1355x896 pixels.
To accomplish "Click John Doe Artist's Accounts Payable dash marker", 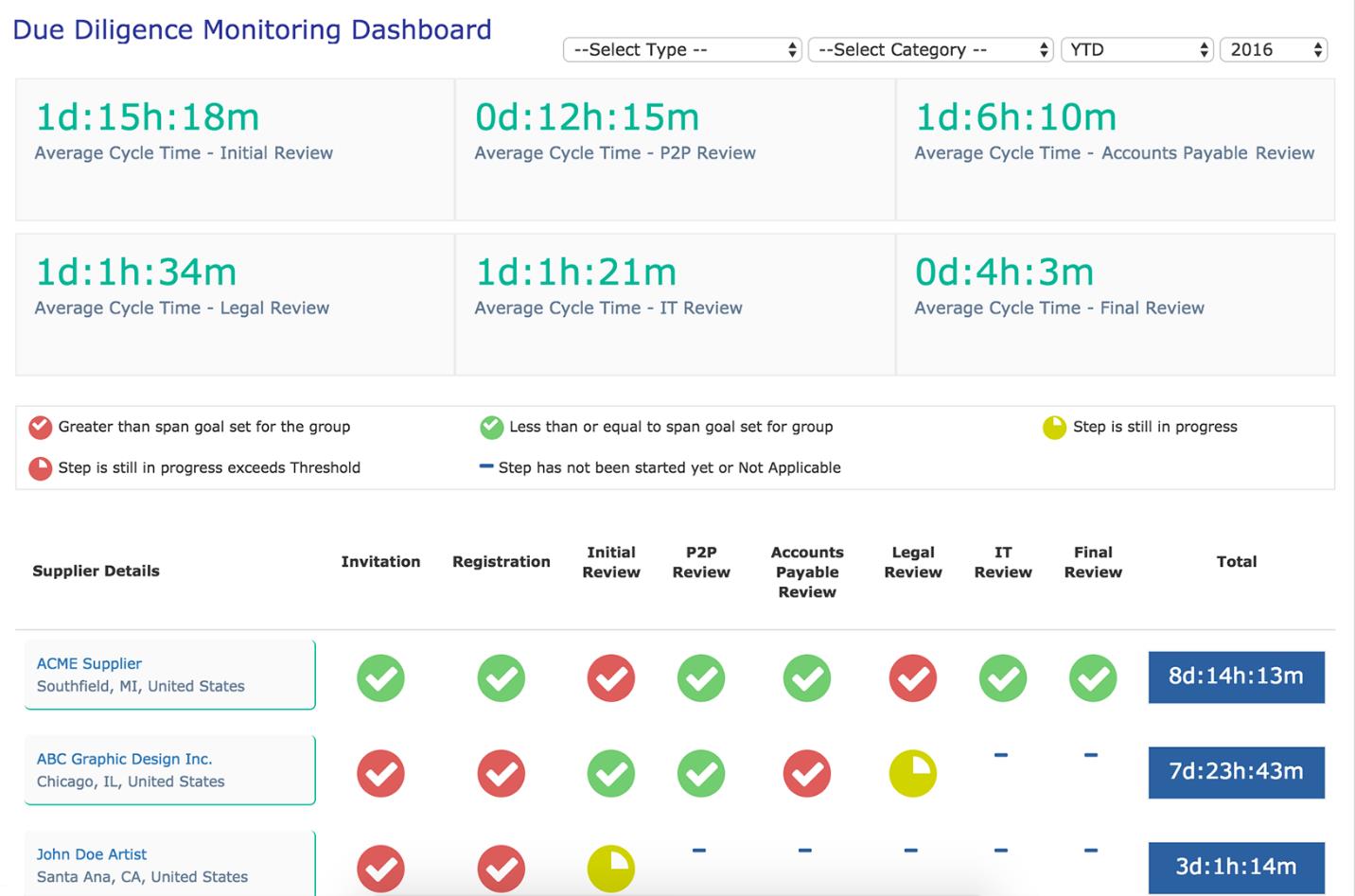I will click(805, 851).
